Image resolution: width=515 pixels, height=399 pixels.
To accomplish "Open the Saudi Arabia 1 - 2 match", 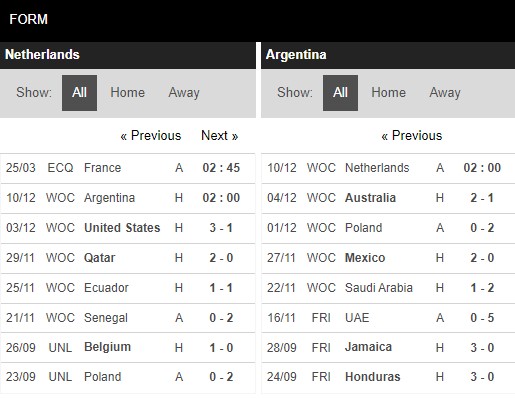I will (x=388, y=288).
